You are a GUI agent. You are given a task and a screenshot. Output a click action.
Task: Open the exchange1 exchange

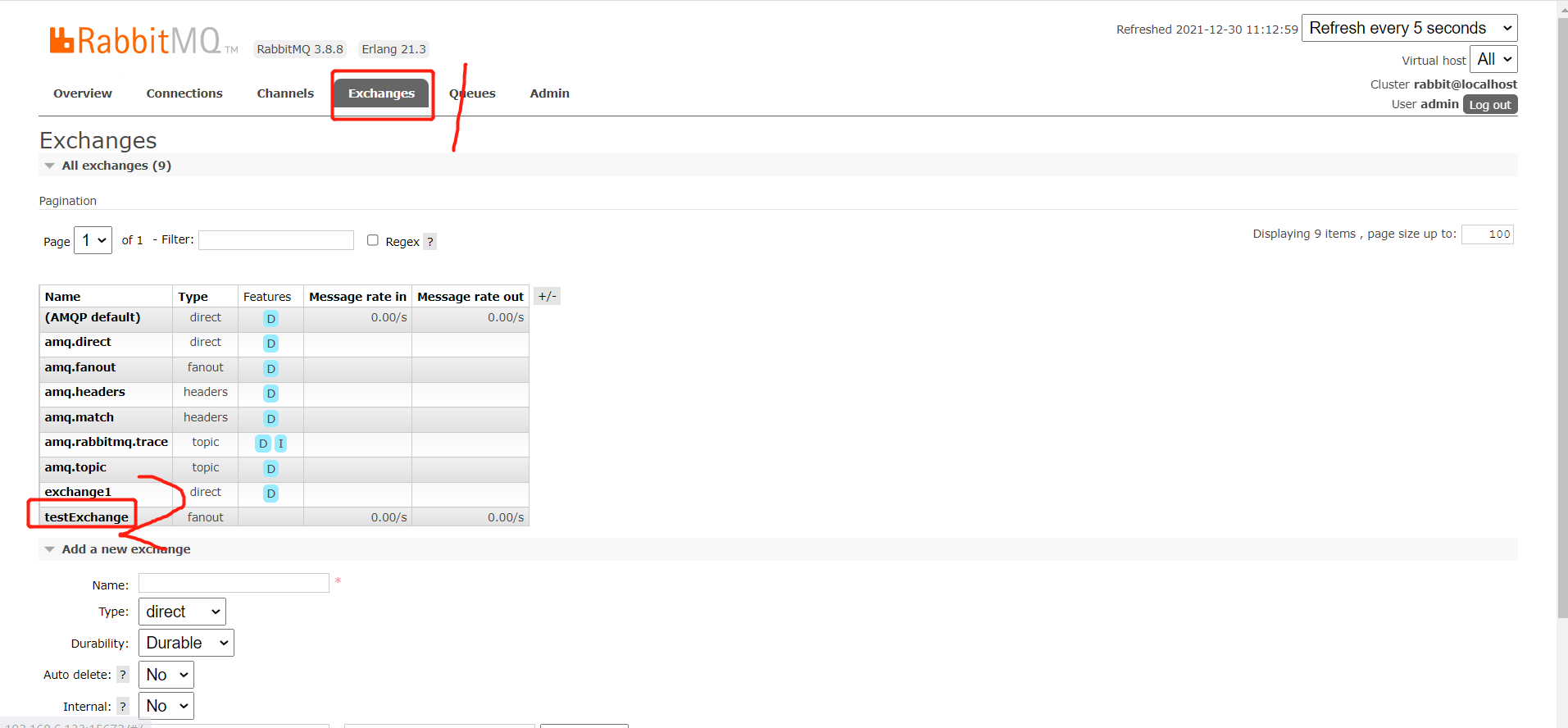tap(78, 492)
